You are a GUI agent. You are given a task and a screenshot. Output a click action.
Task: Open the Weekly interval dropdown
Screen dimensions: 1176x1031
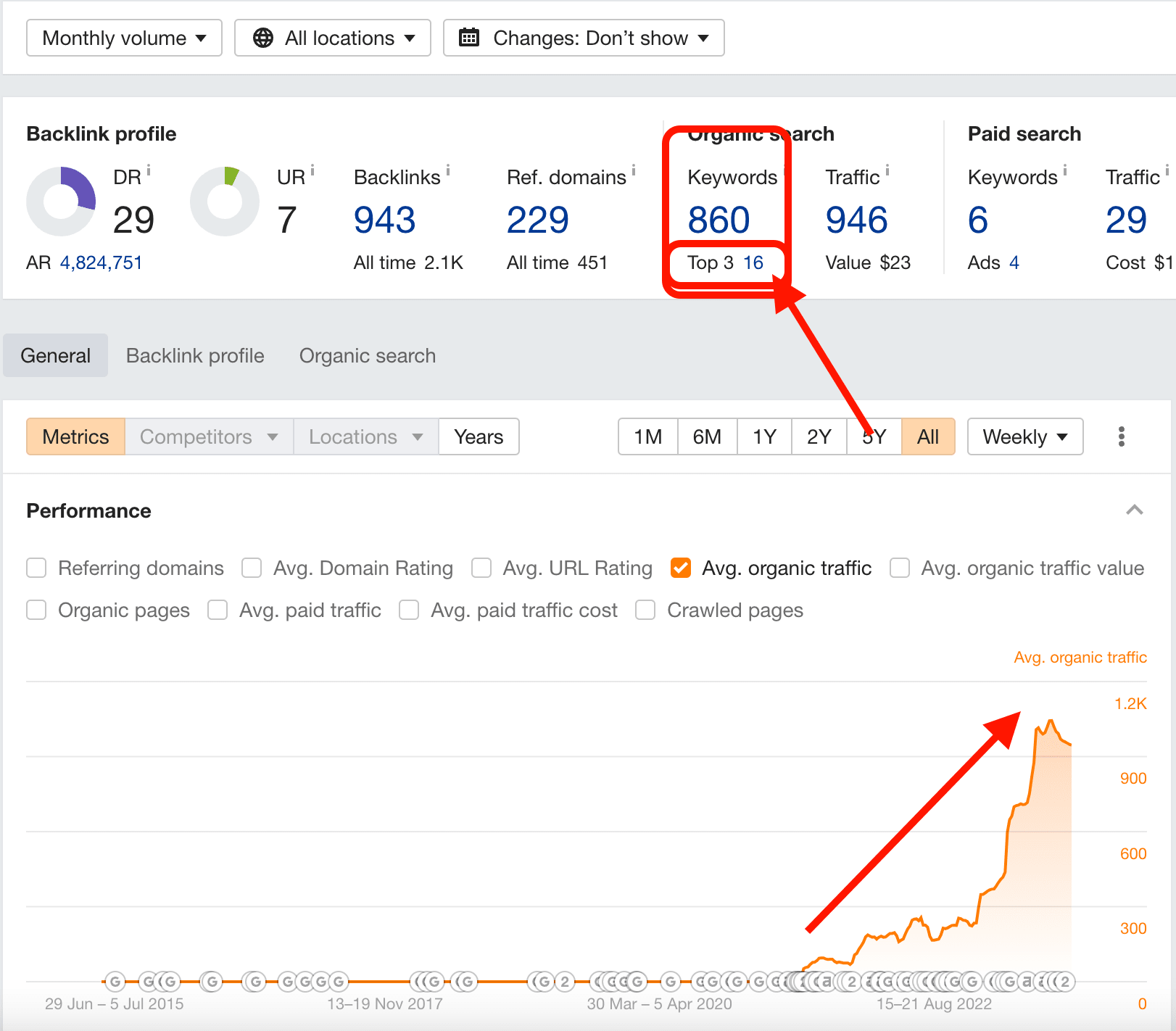(x=1025, y=436)
